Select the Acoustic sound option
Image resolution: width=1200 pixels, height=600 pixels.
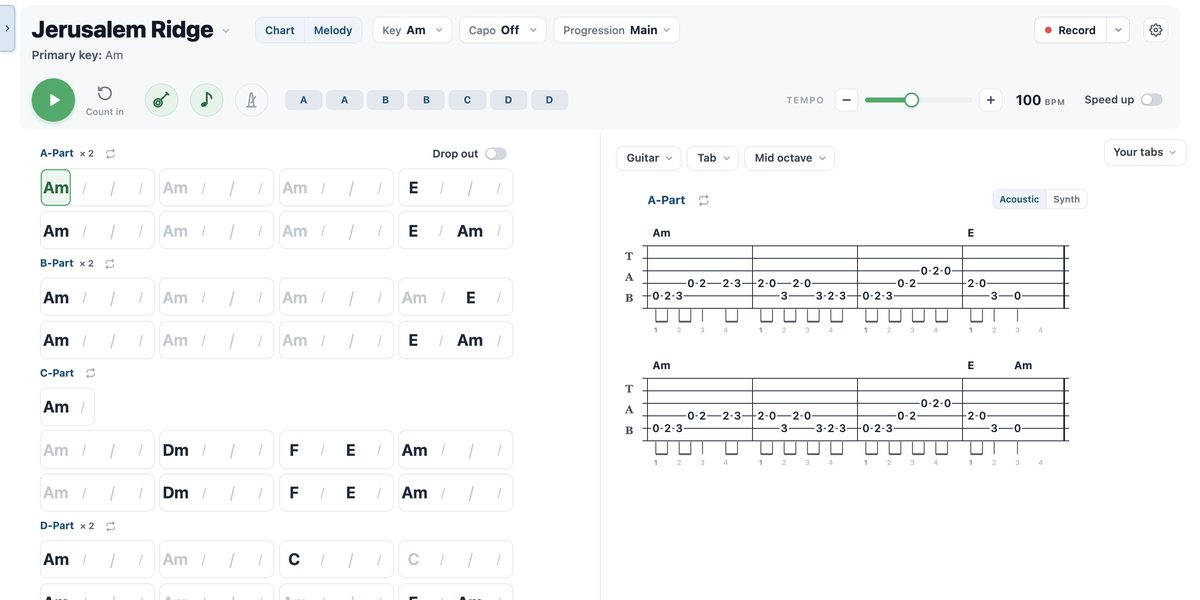point(1019,199)
